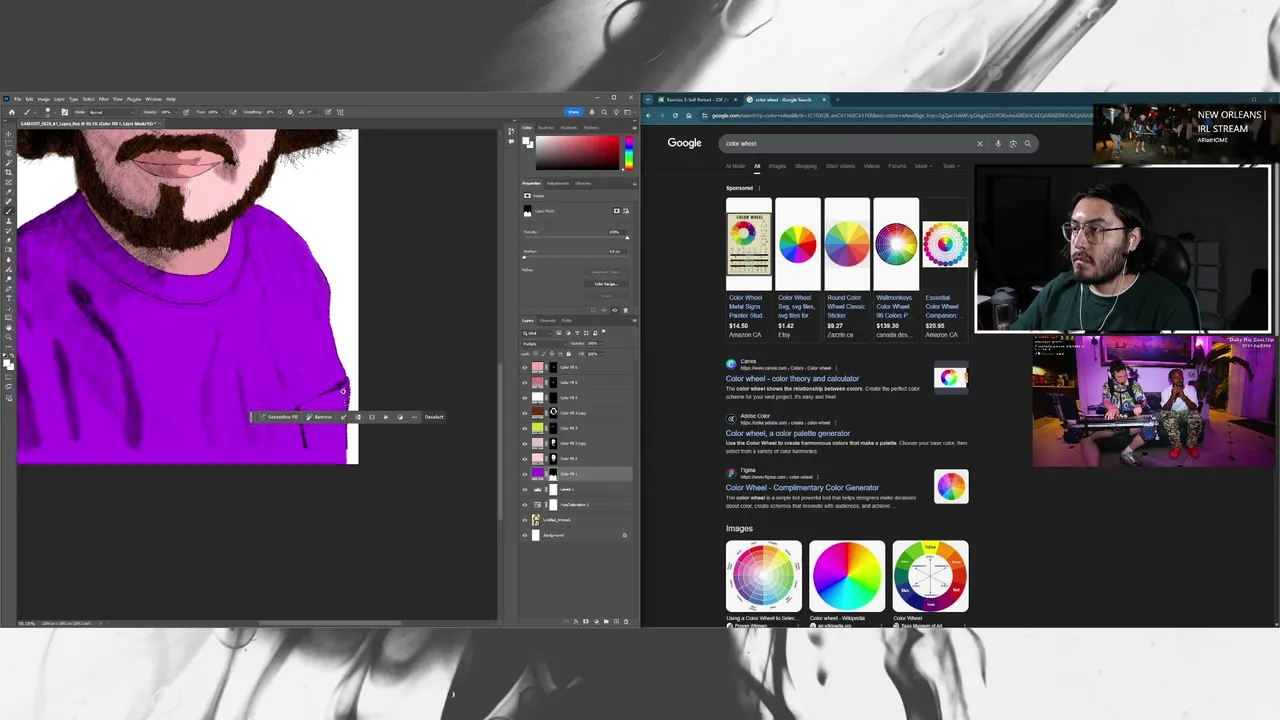The width and height of the screenshot is (1280, 720).
Task: Select the Clone Stamp tool
Action: tap(9, 221)
